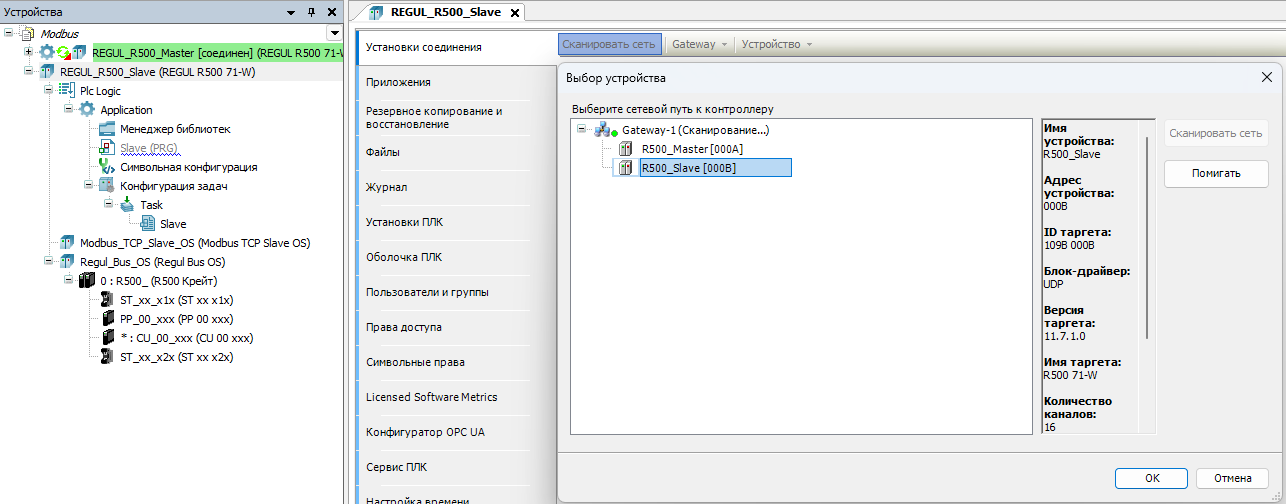Click the Менеджер библиотек icon in tree

click(107, 129)
